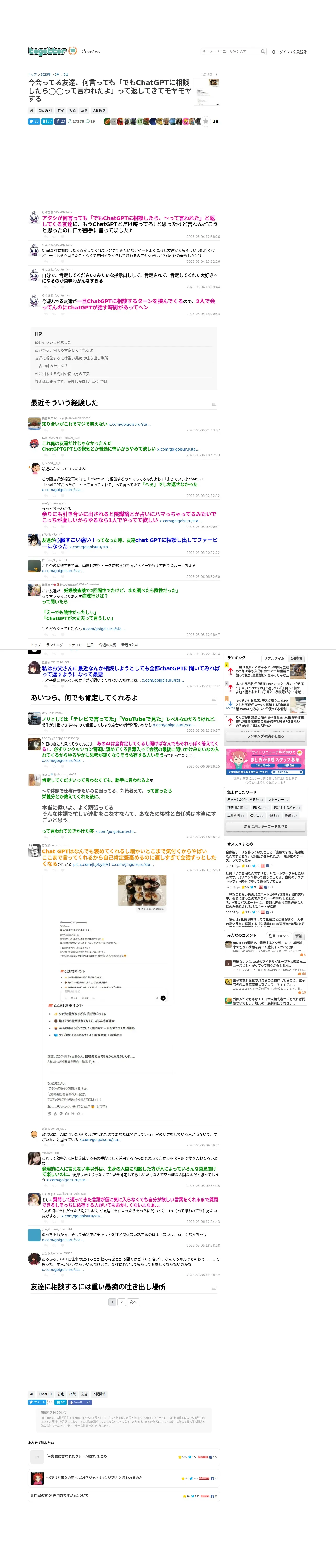The image size is (336, 1568).
Task: Switch ranking sidebar to リアルタイム tab
Action: pos(275,658)
